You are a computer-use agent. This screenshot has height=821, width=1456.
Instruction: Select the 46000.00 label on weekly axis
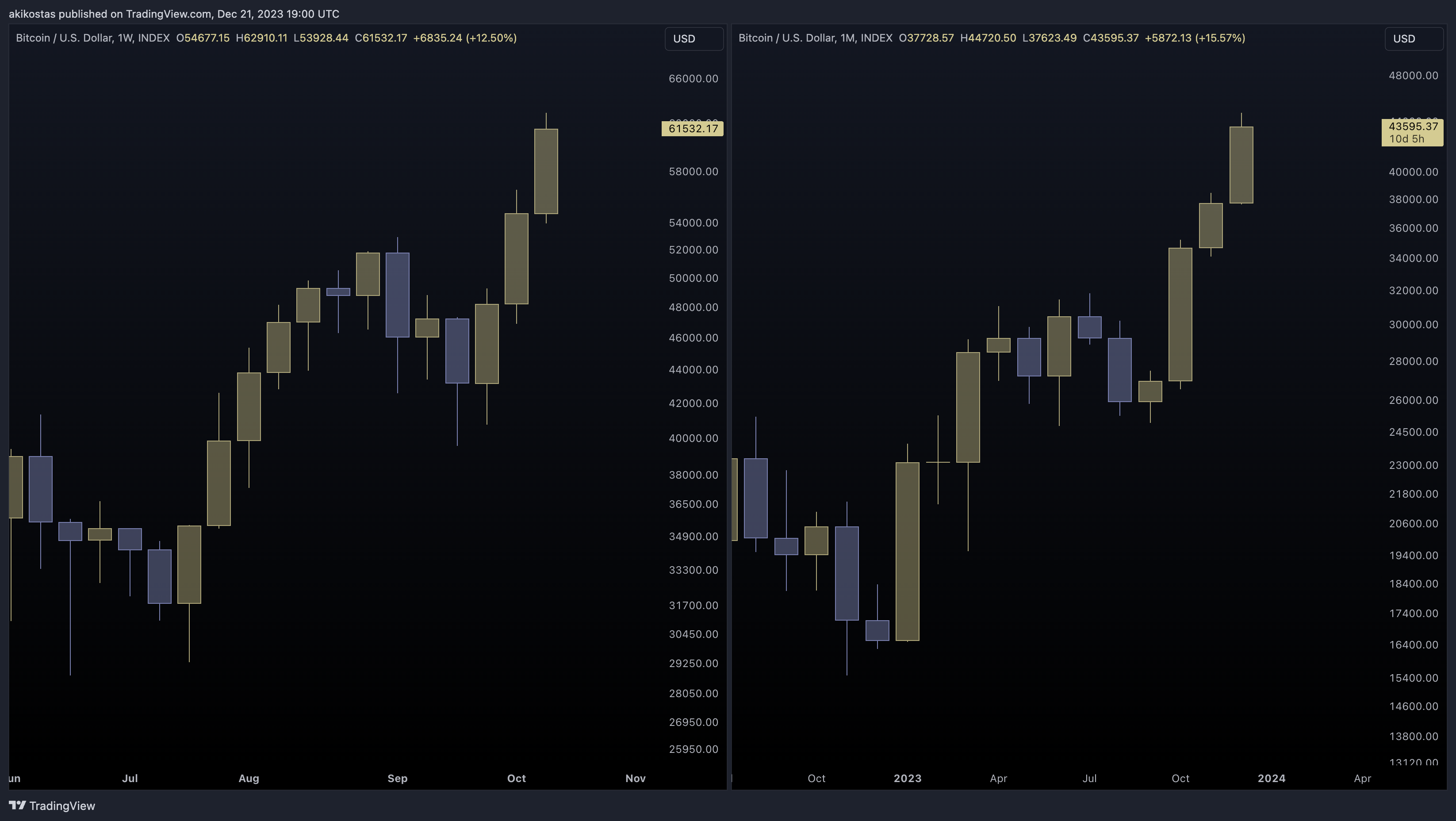coord(694,338)
